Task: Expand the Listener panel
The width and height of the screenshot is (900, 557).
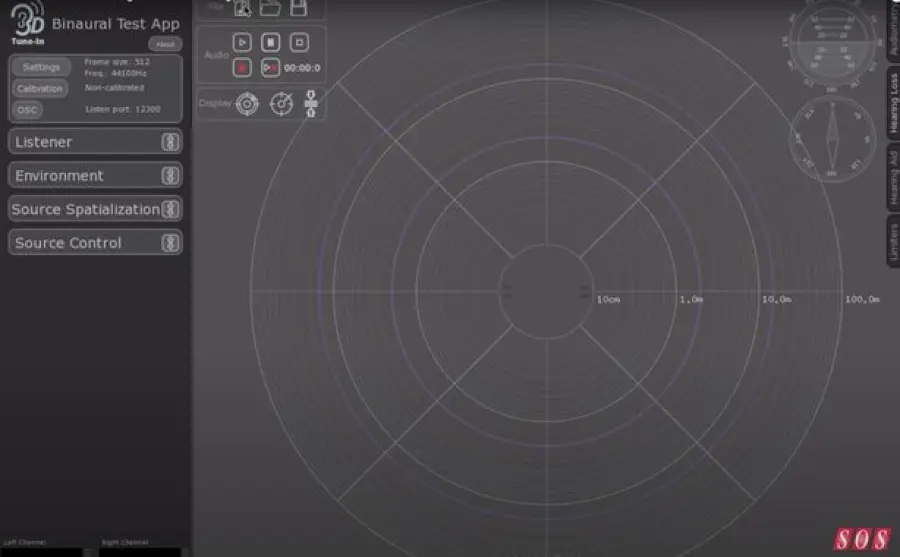Action: pyautogui.click(x=95, y=142)
